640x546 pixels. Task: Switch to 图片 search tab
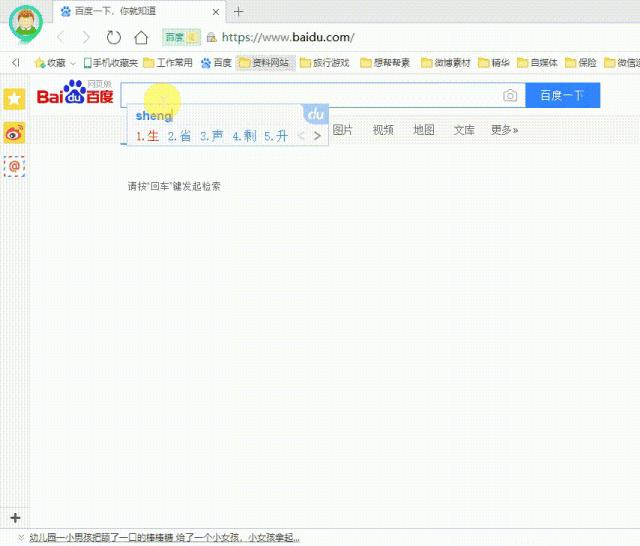click(x=342, y=130)
